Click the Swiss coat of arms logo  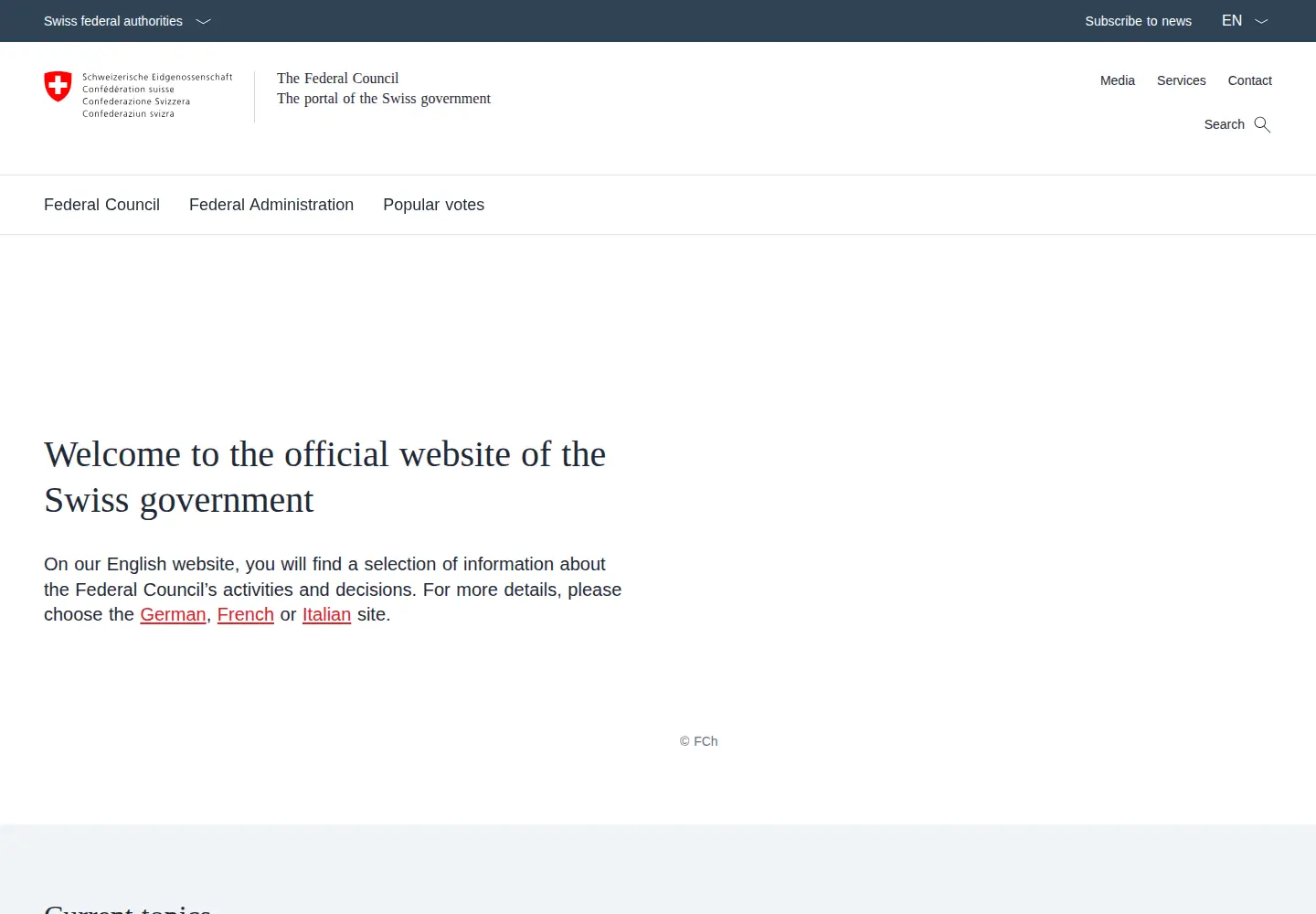[x=58, y=87]
